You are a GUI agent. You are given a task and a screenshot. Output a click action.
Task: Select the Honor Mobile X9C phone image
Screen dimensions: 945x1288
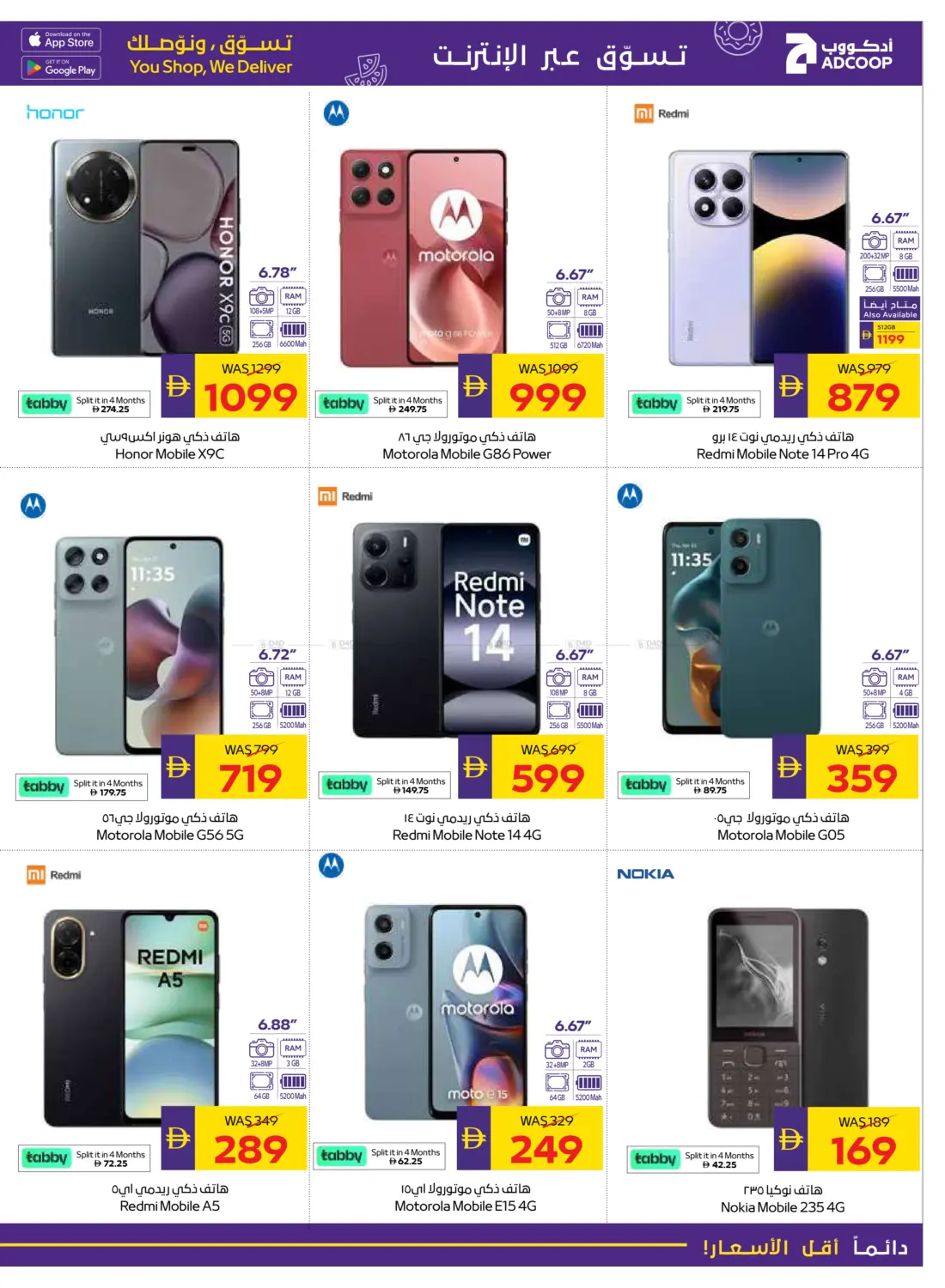pyautogui.click(x=144, y=248)
